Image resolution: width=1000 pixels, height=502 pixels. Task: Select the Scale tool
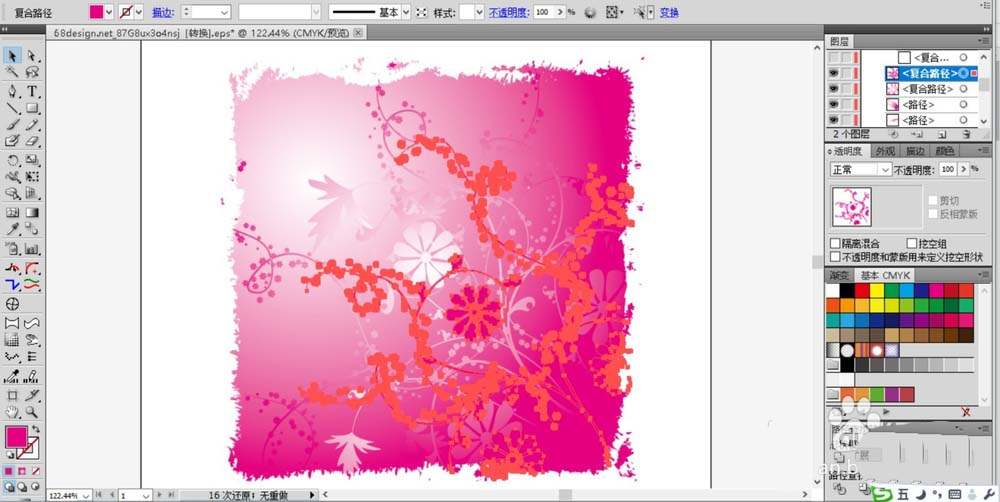pyautogui.click(x=32, y=160)
